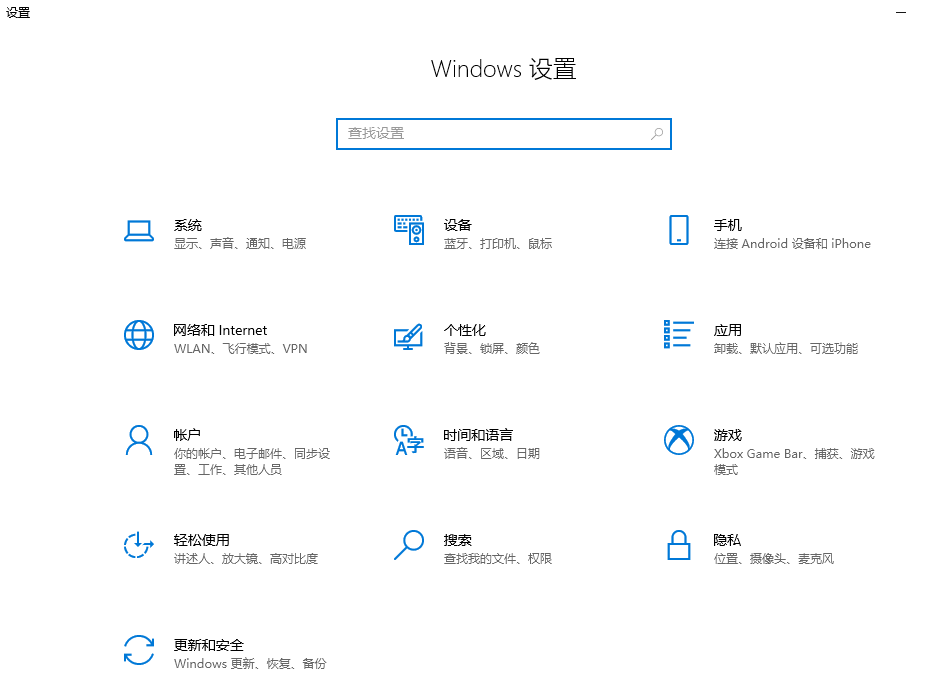
Task: Click the keyboard and speaker icon for 设备
Action: [409, 230]
